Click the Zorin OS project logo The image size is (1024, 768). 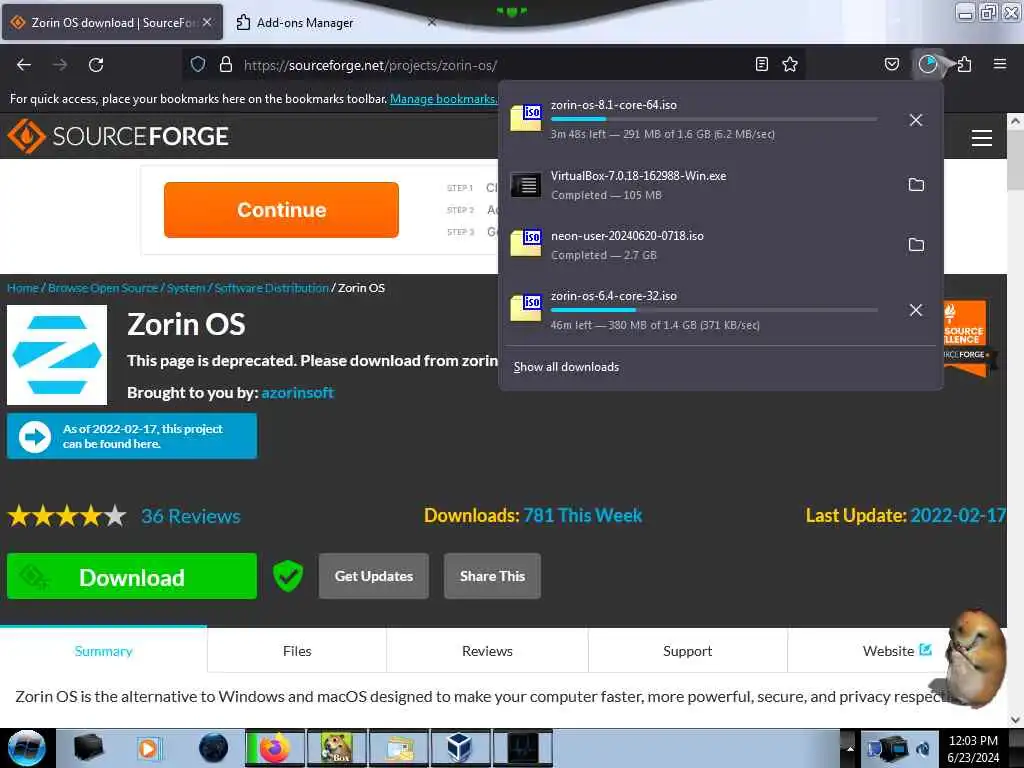click(x=57, y=355)
